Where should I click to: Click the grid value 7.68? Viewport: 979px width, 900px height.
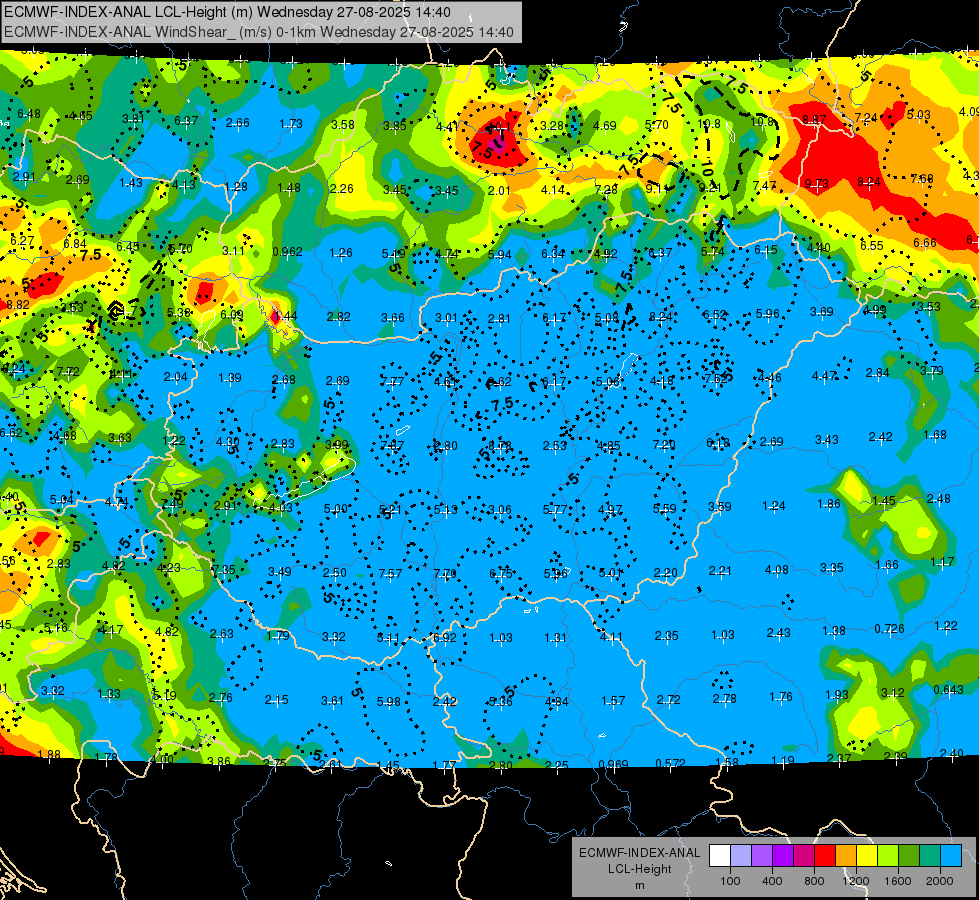tap(922, 179)
